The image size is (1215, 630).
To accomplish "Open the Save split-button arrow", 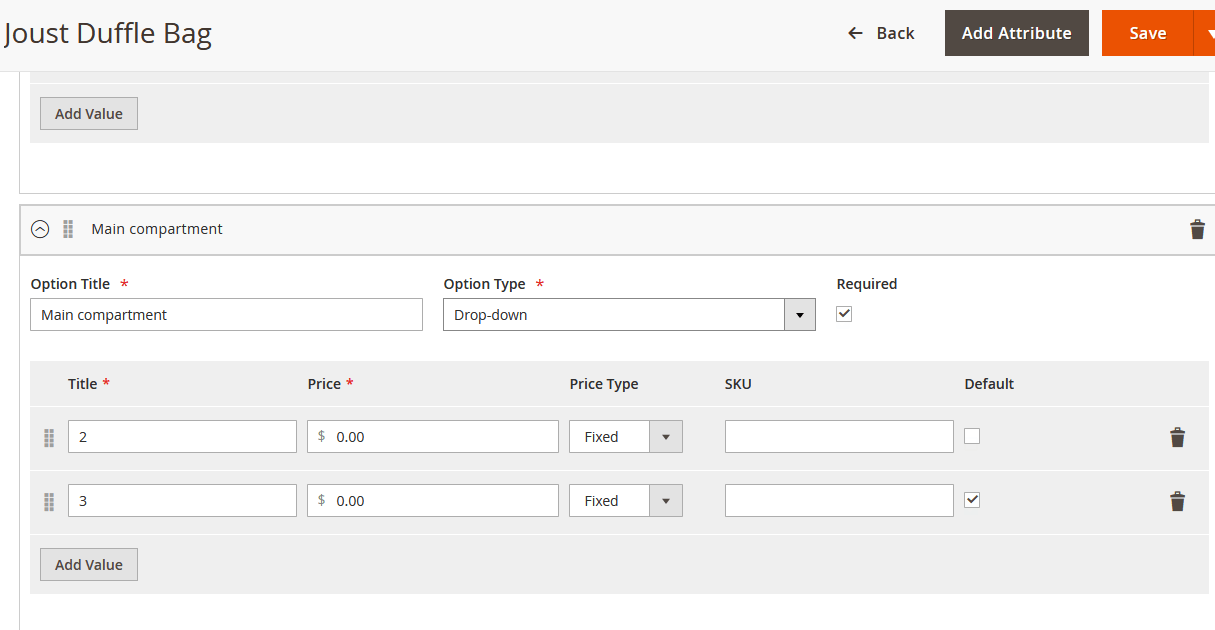I will [x=1210, y=32].
